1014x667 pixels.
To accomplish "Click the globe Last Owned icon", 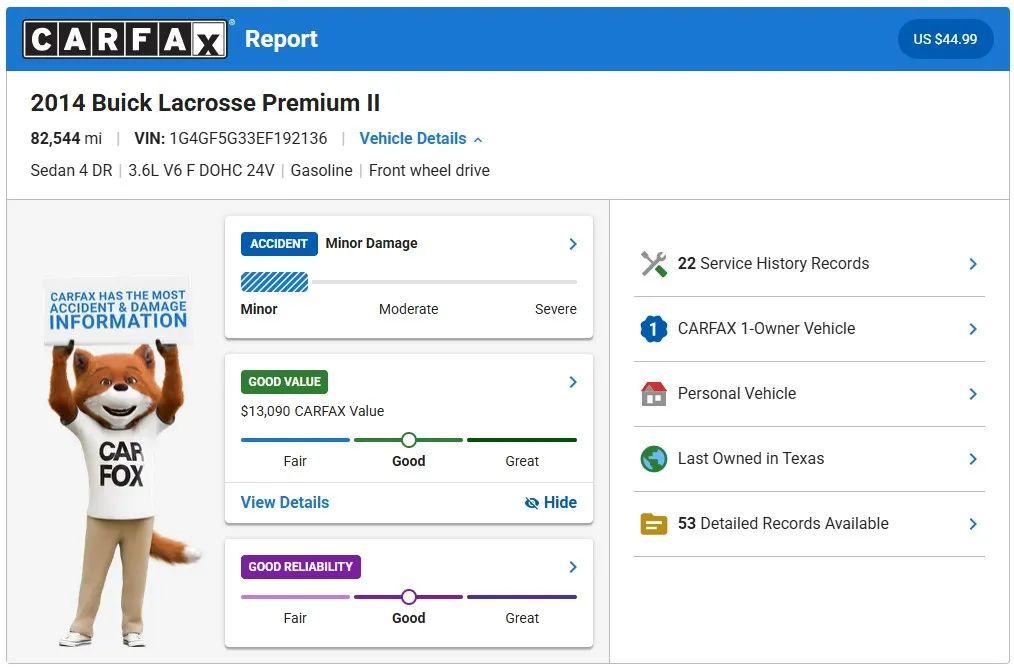I will point(654,459).
